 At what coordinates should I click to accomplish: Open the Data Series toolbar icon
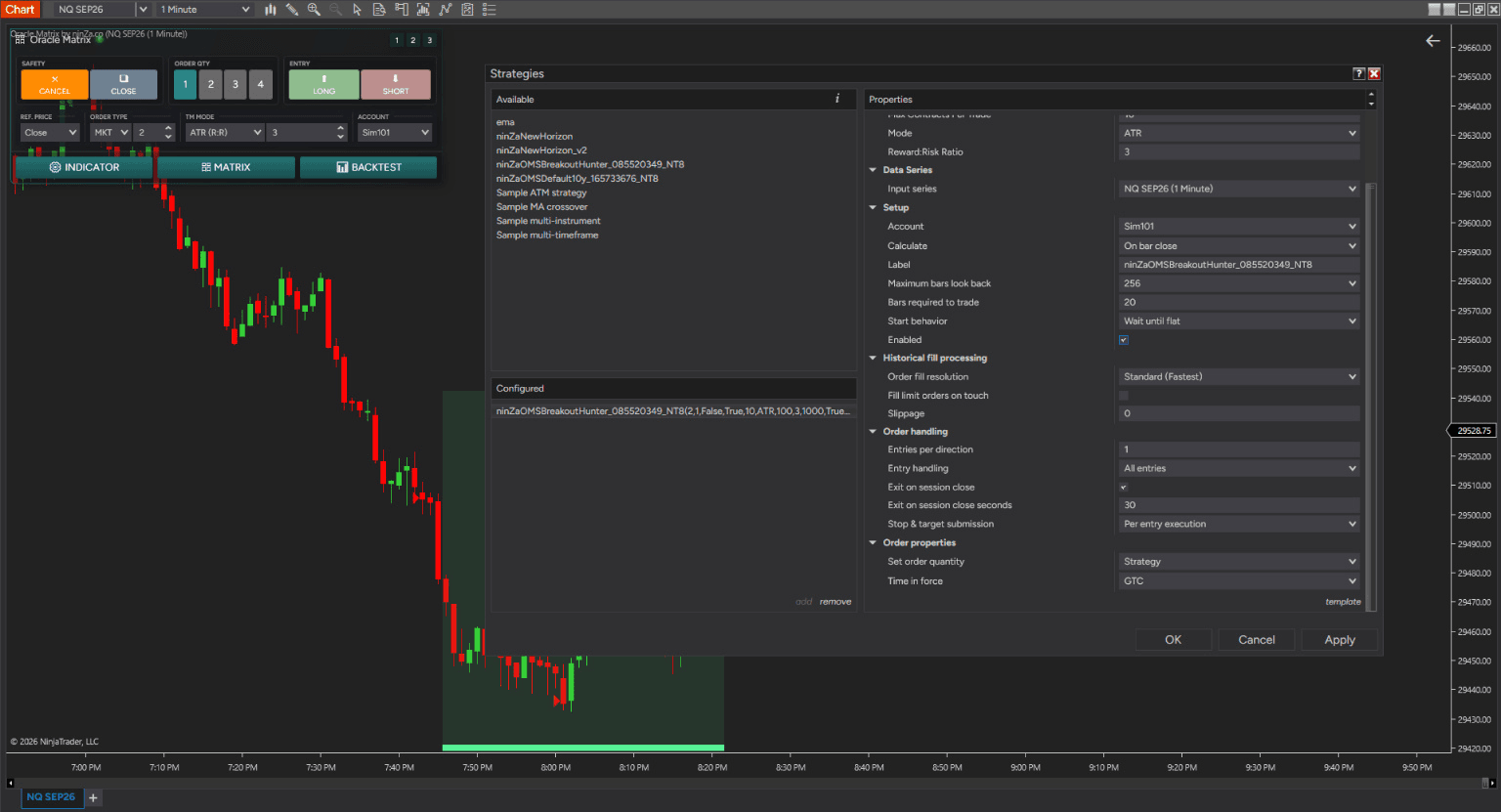coord(379,10)
